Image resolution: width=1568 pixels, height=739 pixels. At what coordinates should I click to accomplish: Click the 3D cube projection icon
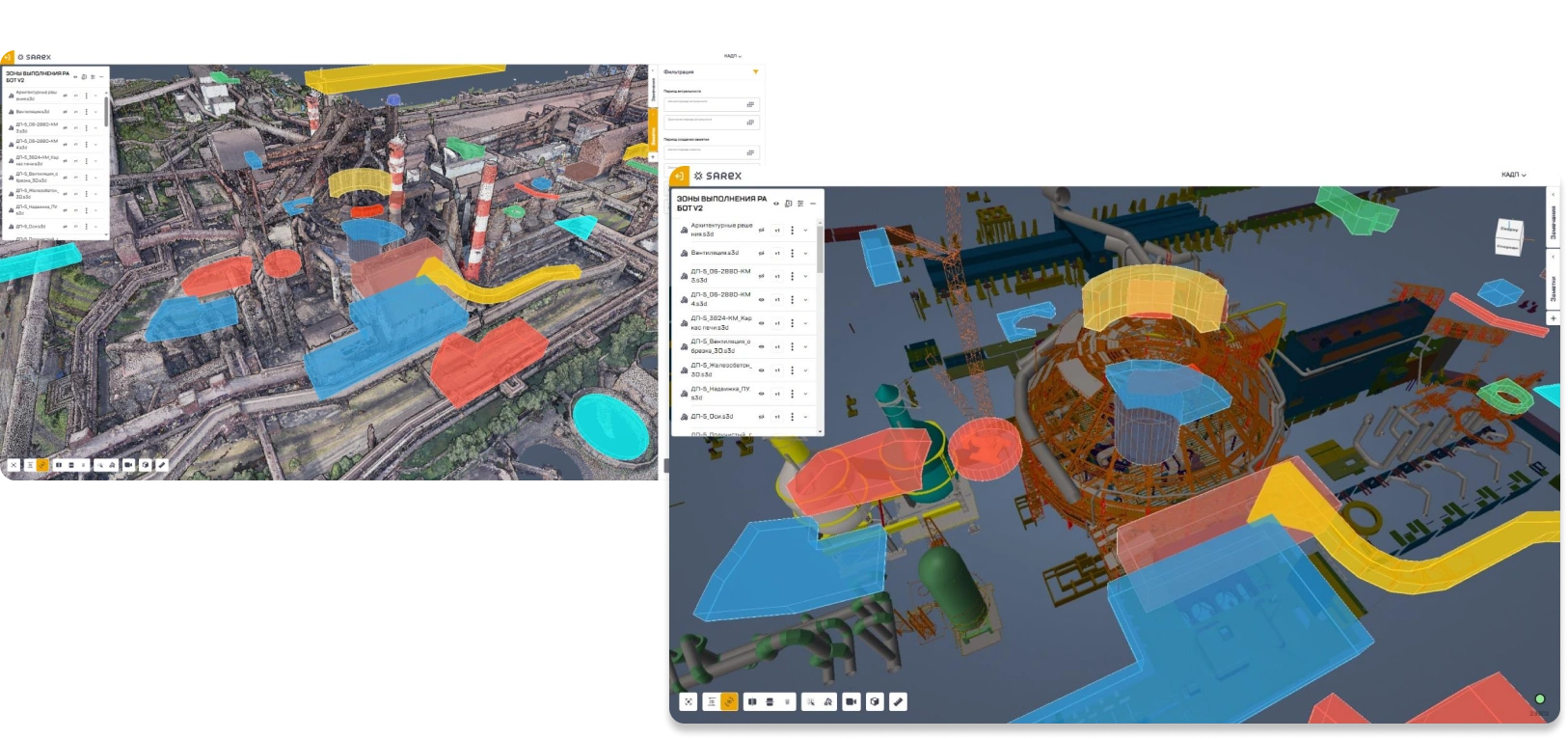pos(875,701)
